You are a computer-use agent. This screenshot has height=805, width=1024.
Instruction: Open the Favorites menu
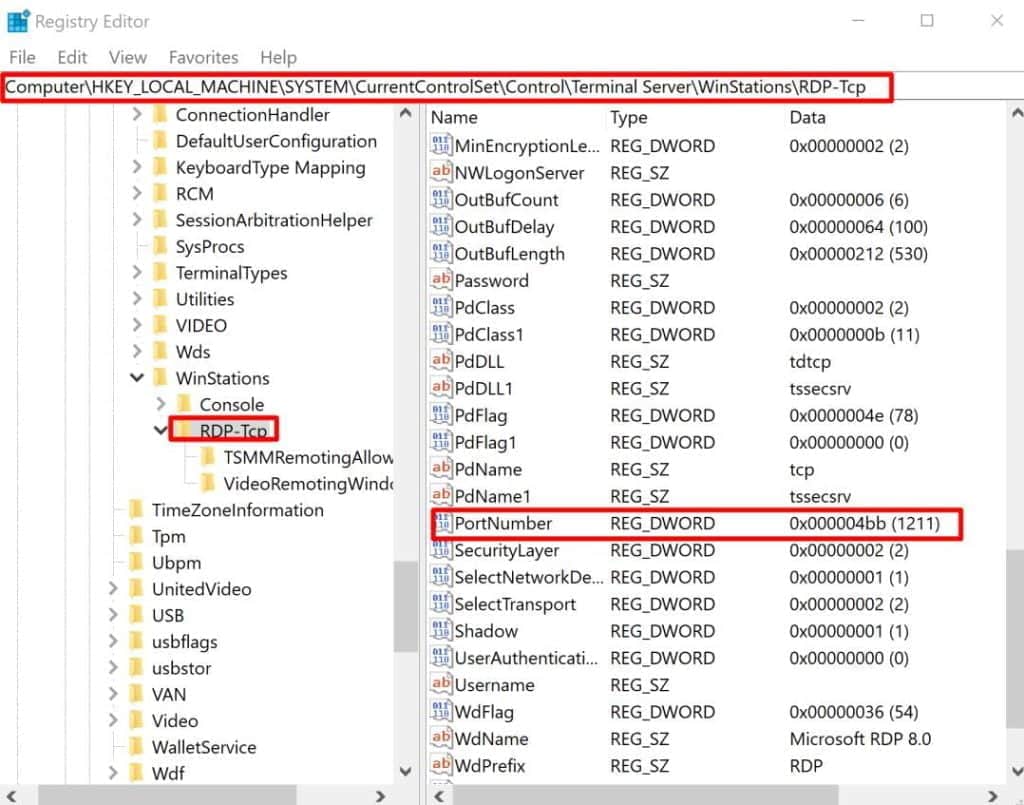coord(203,57)
